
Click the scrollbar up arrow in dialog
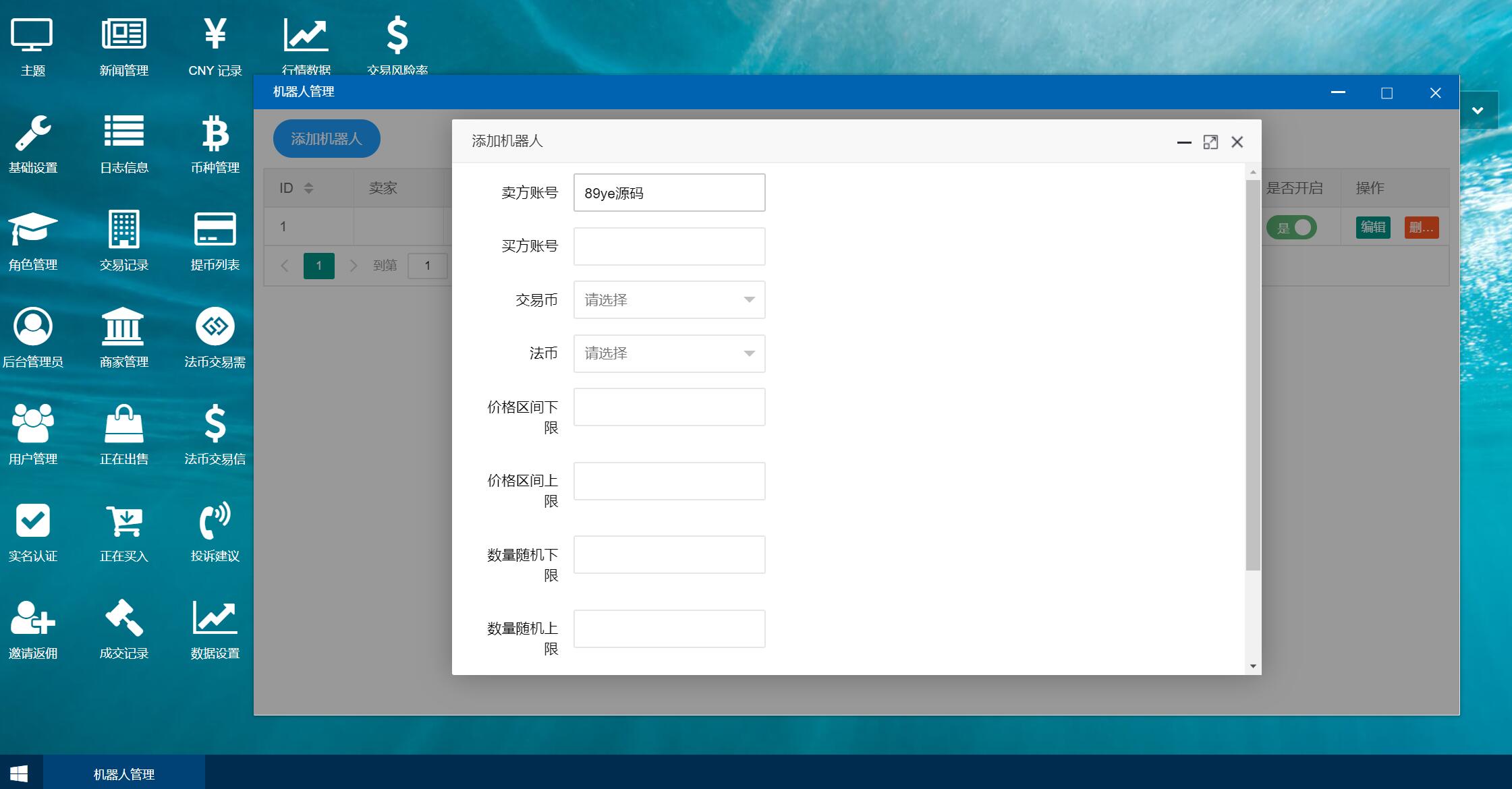[x=1253, y=172]
